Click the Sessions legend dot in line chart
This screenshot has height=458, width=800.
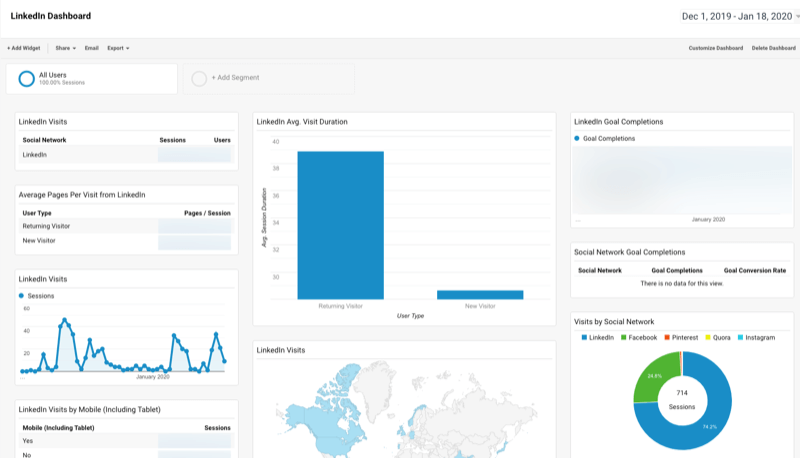coord(21,296)
